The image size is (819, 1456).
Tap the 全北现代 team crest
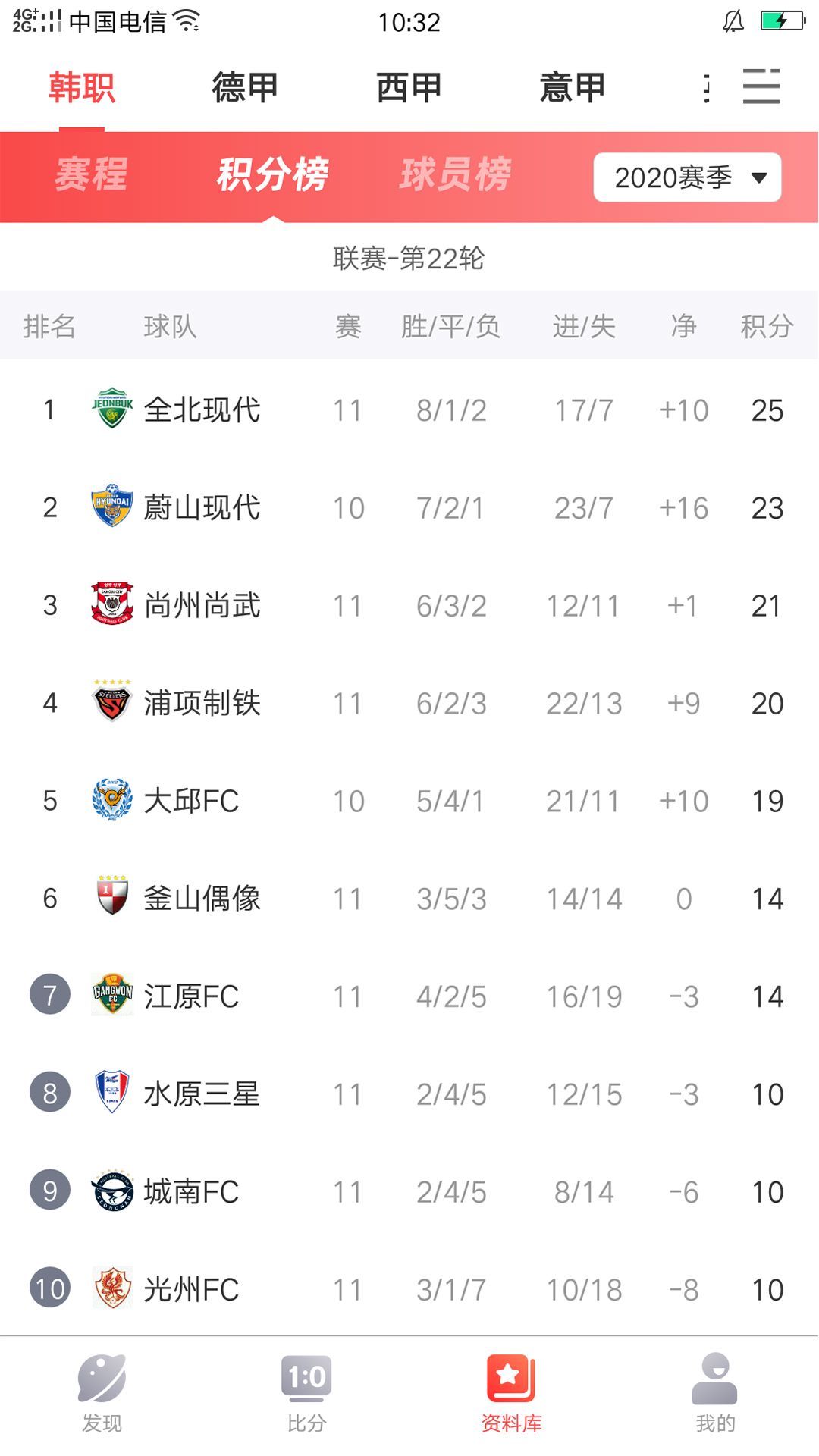coord(112,409)
